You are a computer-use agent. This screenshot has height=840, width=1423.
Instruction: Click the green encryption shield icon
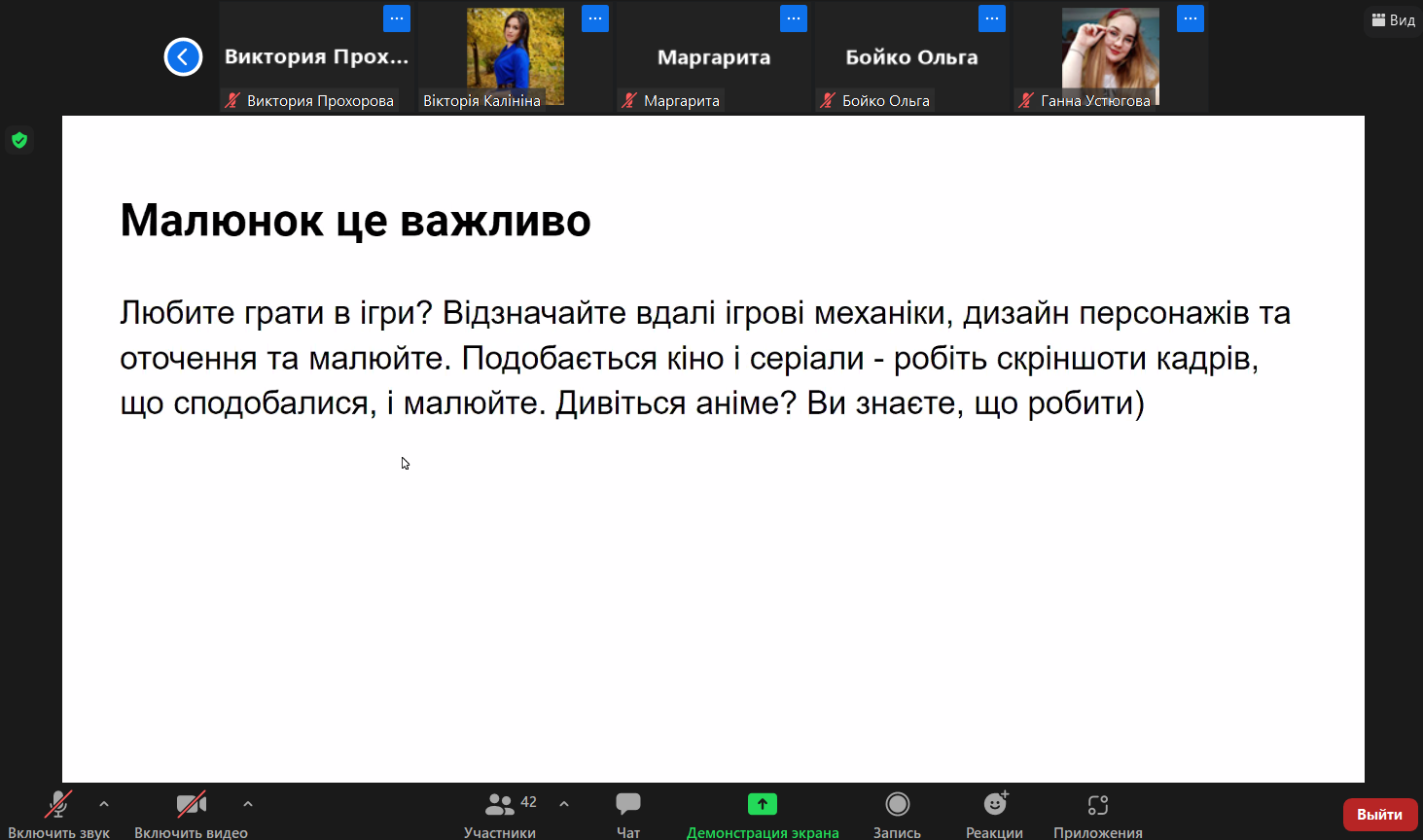(x=19, y=141)
